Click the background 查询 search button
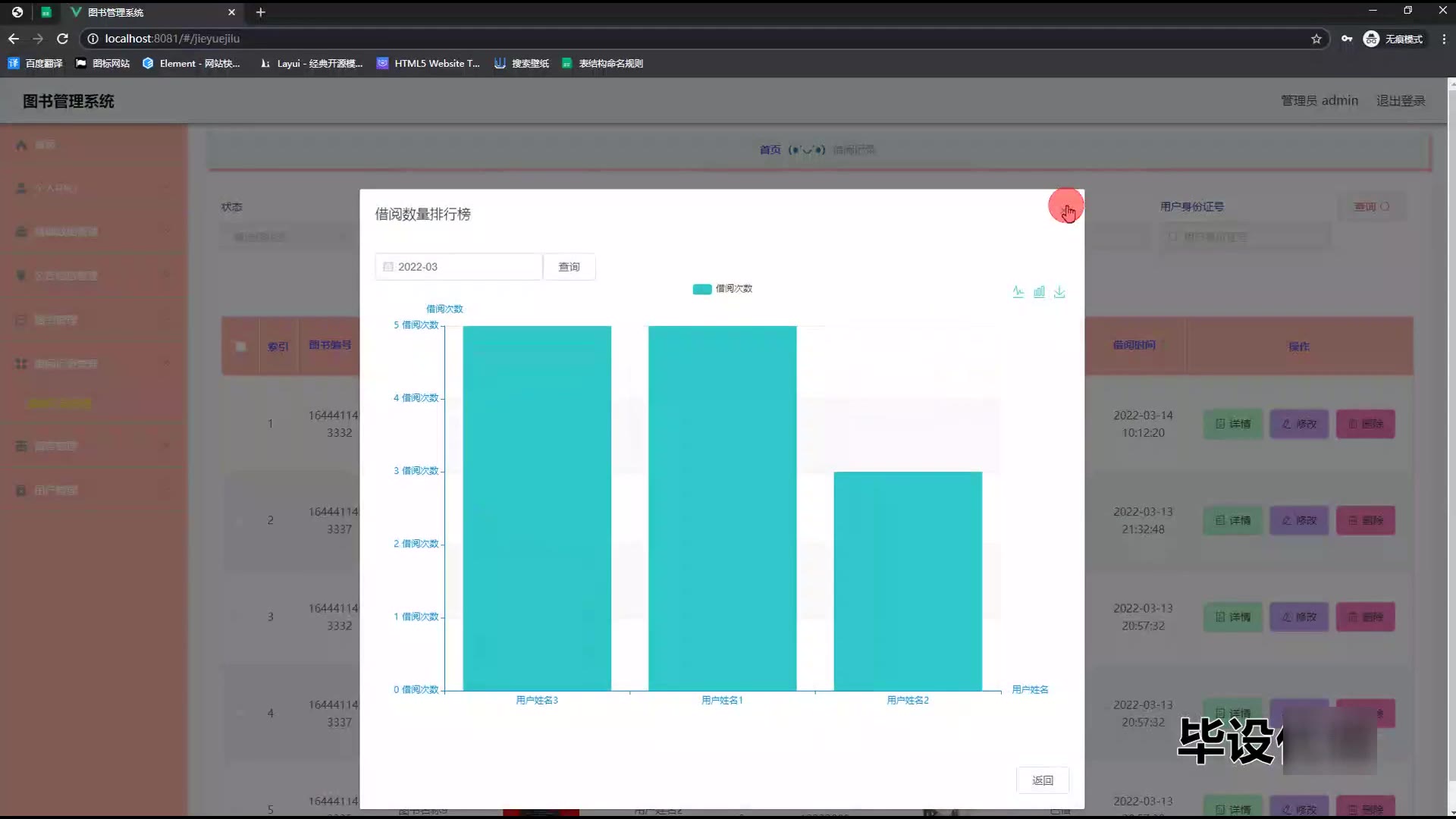The height and width of the screenshot is (819, 1456). (x=1372, y=206)
